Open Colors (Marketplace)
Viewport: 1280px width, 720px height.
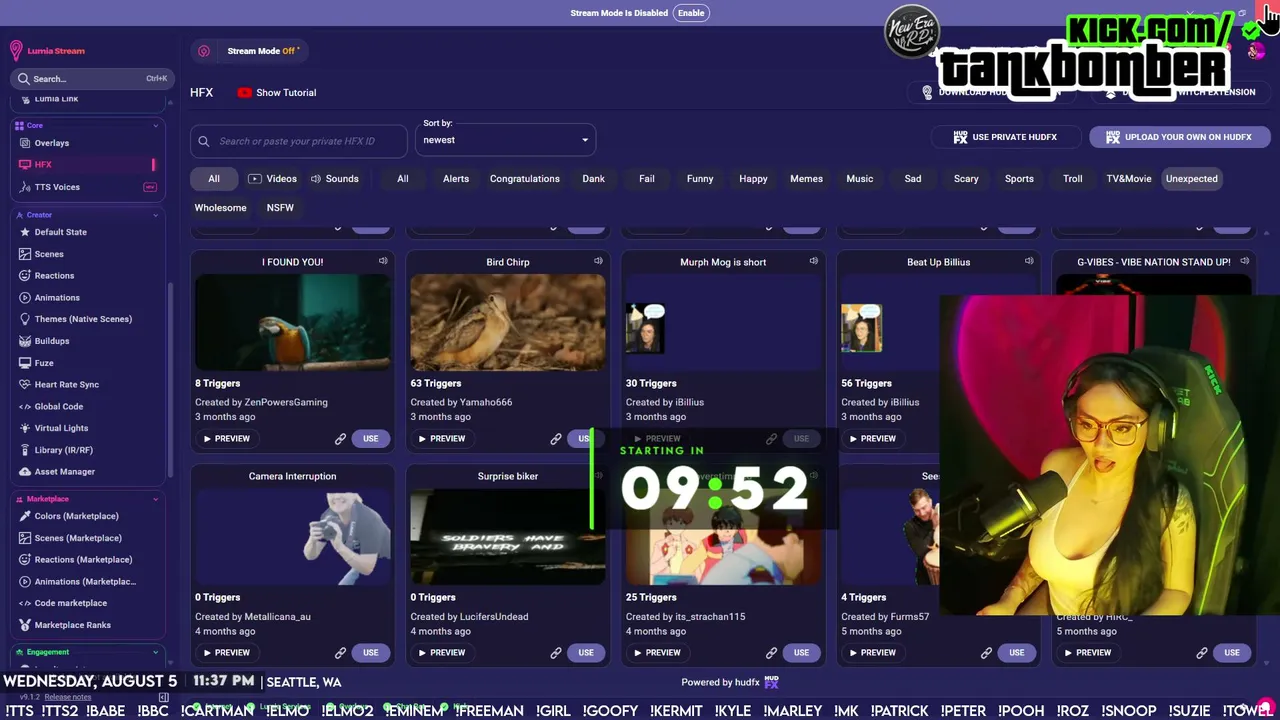click(76, 516)
